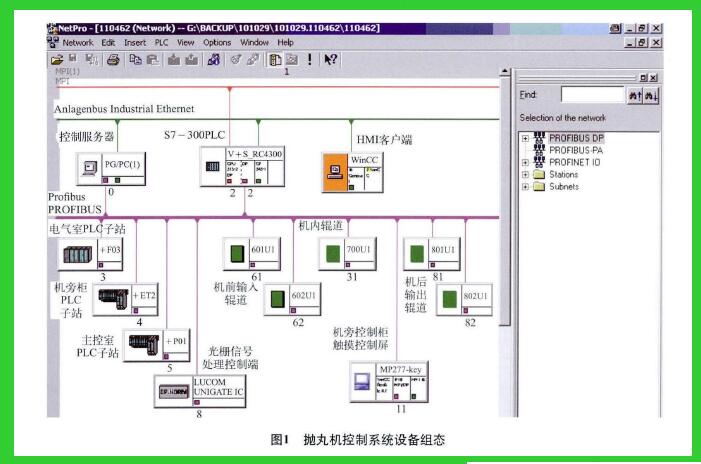The width and height of the screenshot is (701, 464).
Task: Select the Subnets folder in catalog
Action: [564, 186]
